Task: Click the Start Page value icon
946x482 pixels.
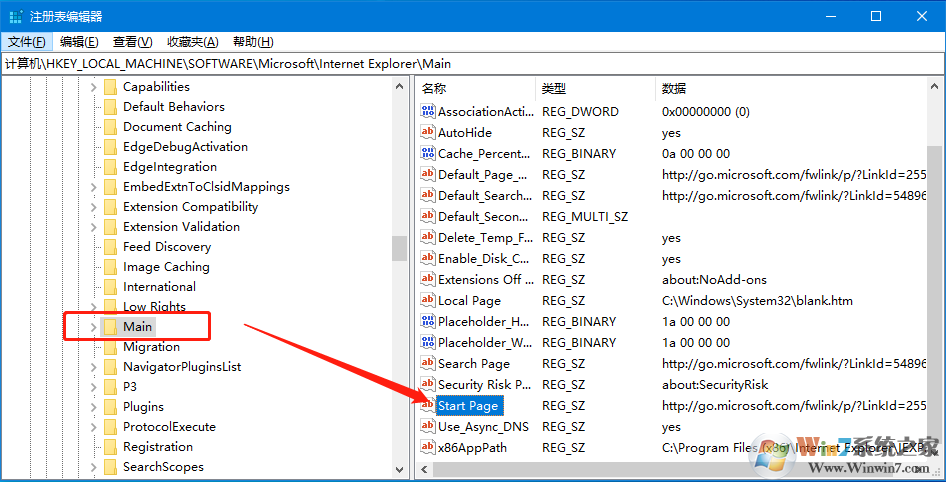Action: coord(428,406)
